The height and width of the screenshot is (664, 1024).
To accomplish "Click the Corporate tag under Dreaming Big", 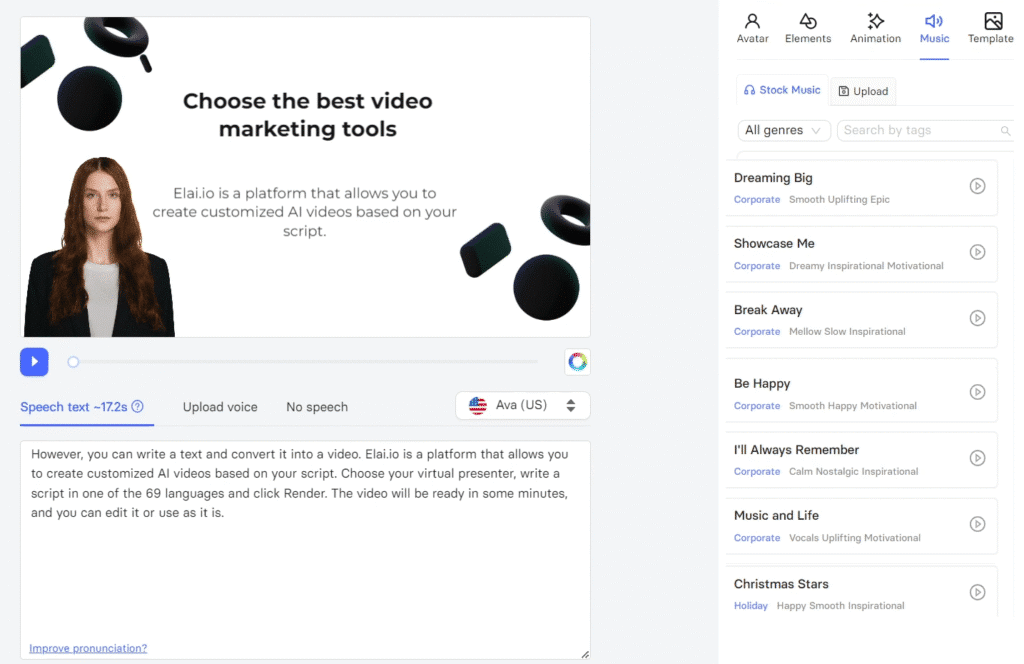I will coord(757,200).
